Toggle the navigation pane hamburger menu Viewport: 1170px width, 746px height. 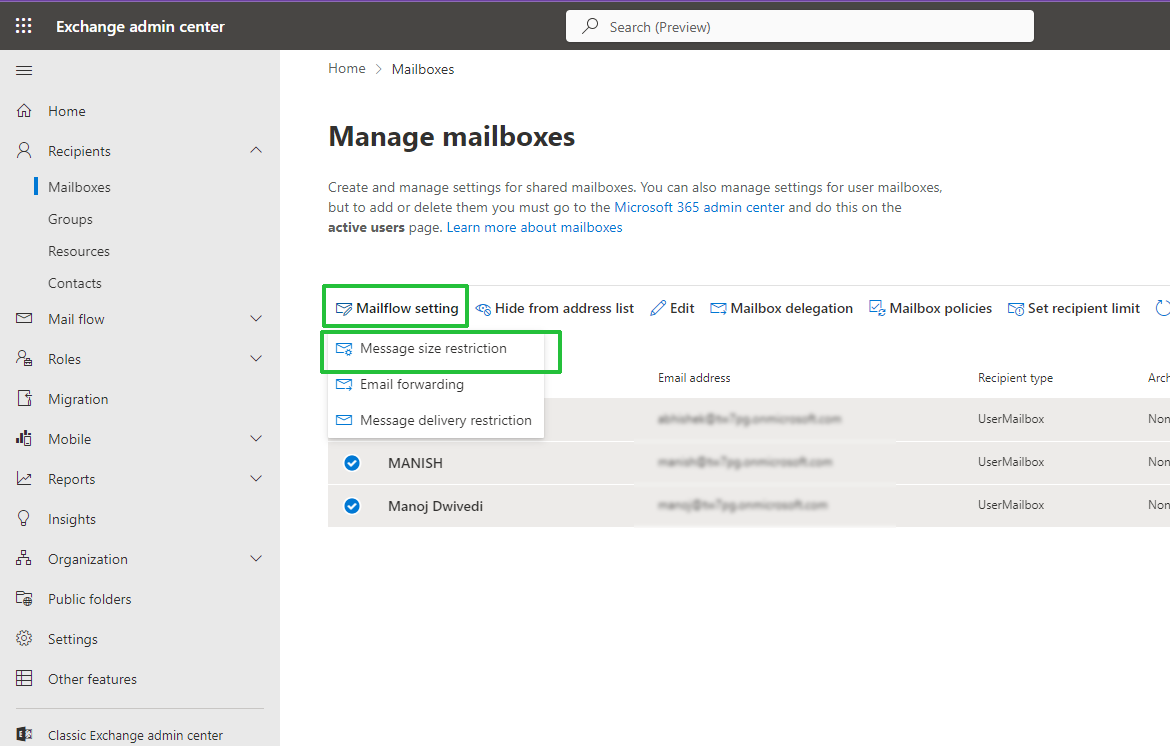coord(24,70)
